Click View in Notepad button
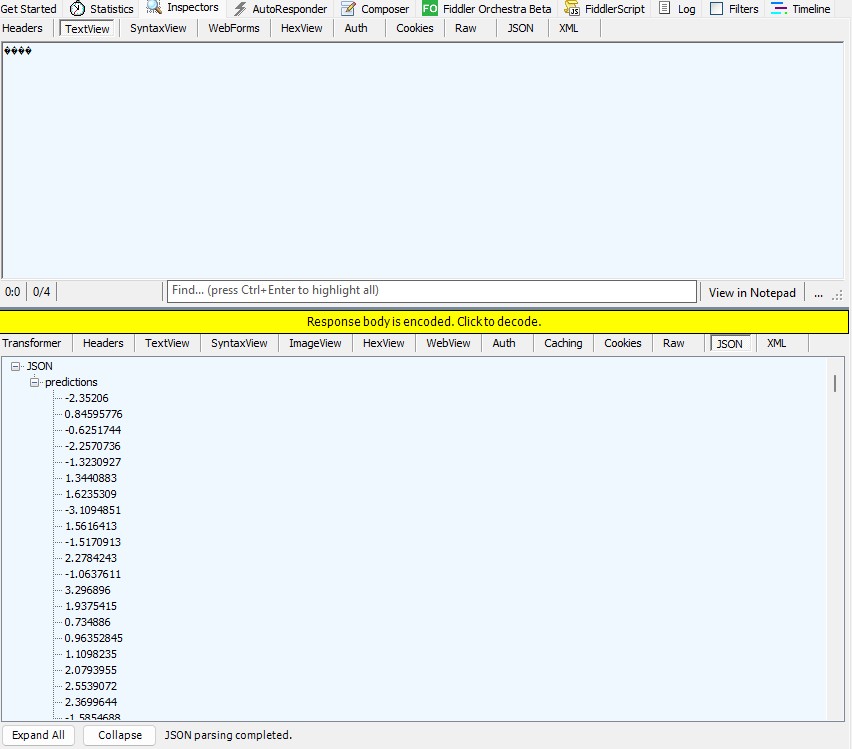The height and width of the screenshot is (749, 852). pyautogui.click(x=752, y=293)
